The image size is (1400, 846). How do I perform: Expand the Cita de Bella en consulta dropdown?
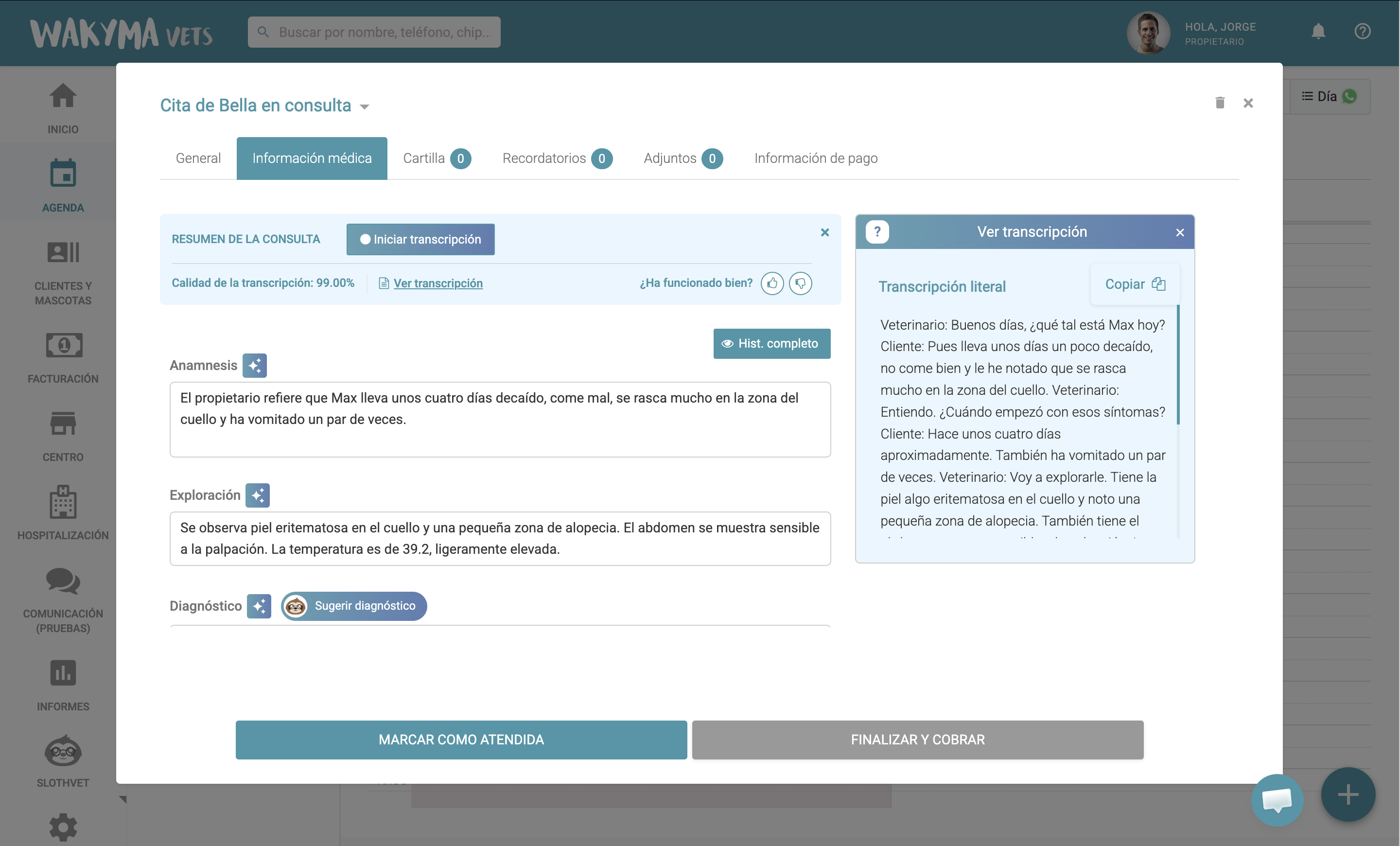coord(365,107)
